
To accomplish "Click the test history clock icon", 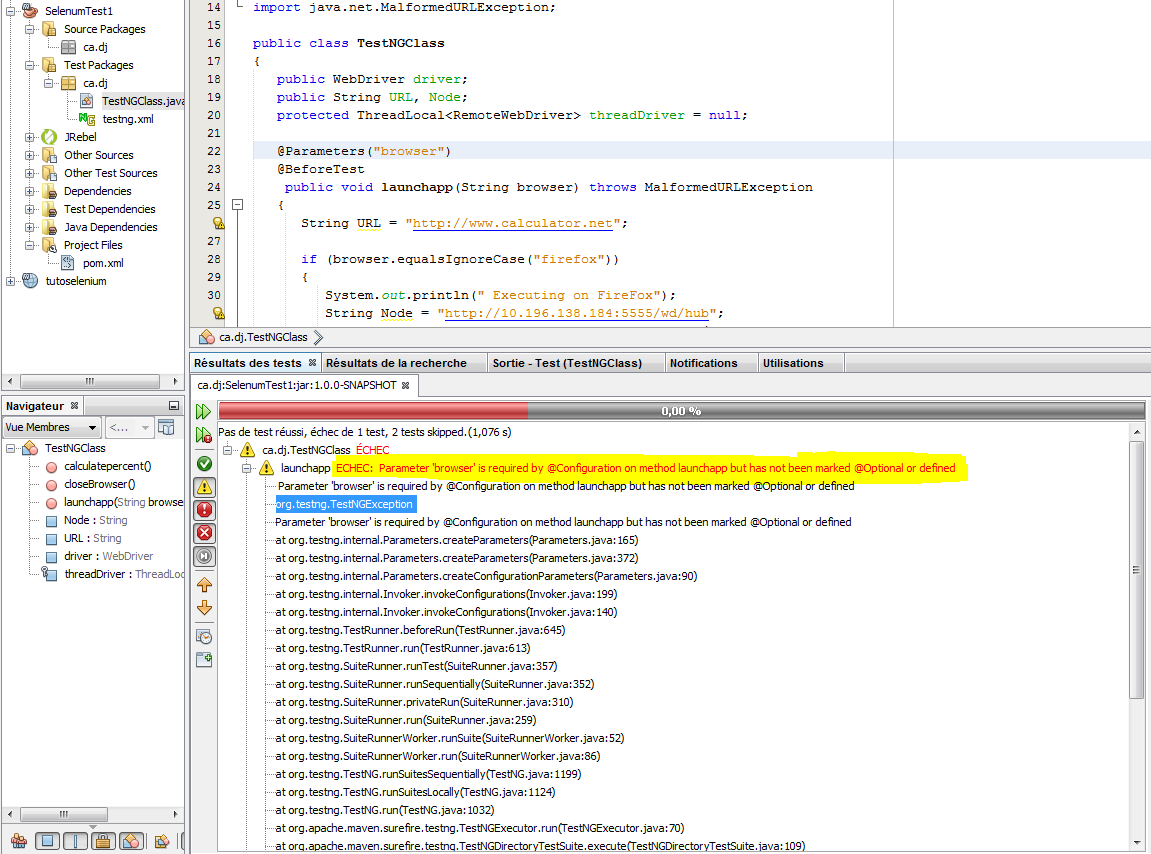I will pyautogui.click(x=204, y=636).
